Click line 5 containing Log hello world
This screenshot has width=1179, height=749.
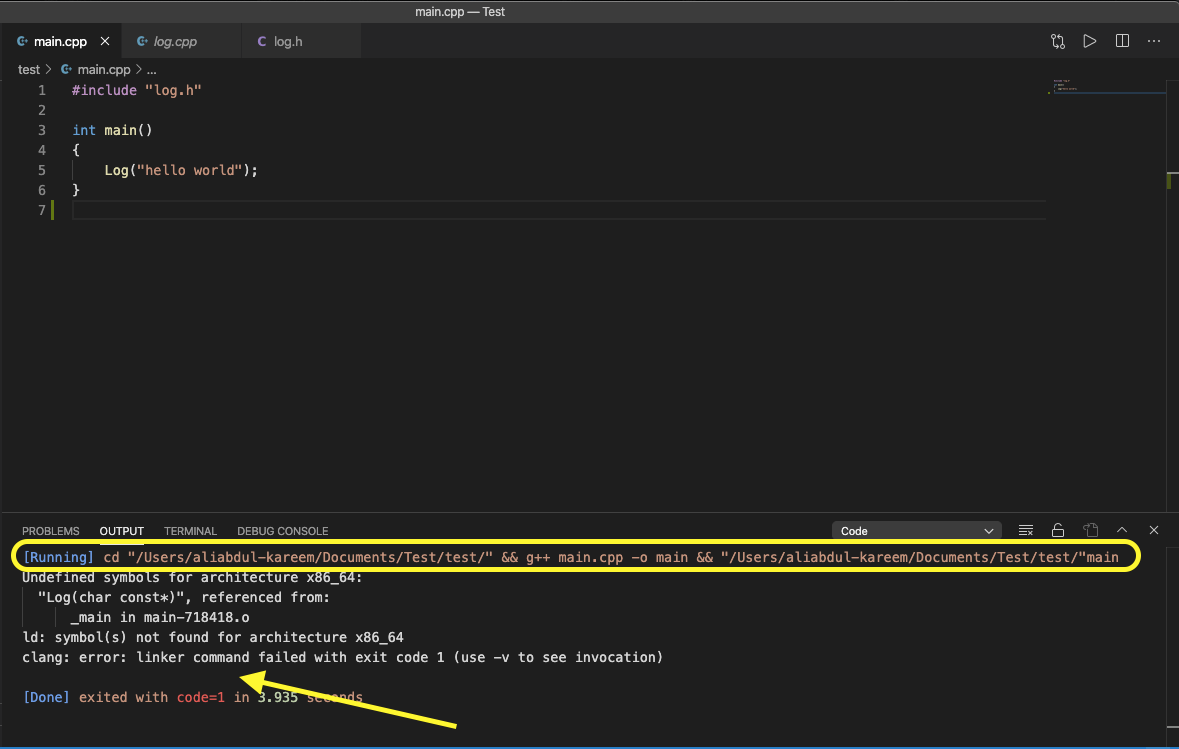coord(180,170)
